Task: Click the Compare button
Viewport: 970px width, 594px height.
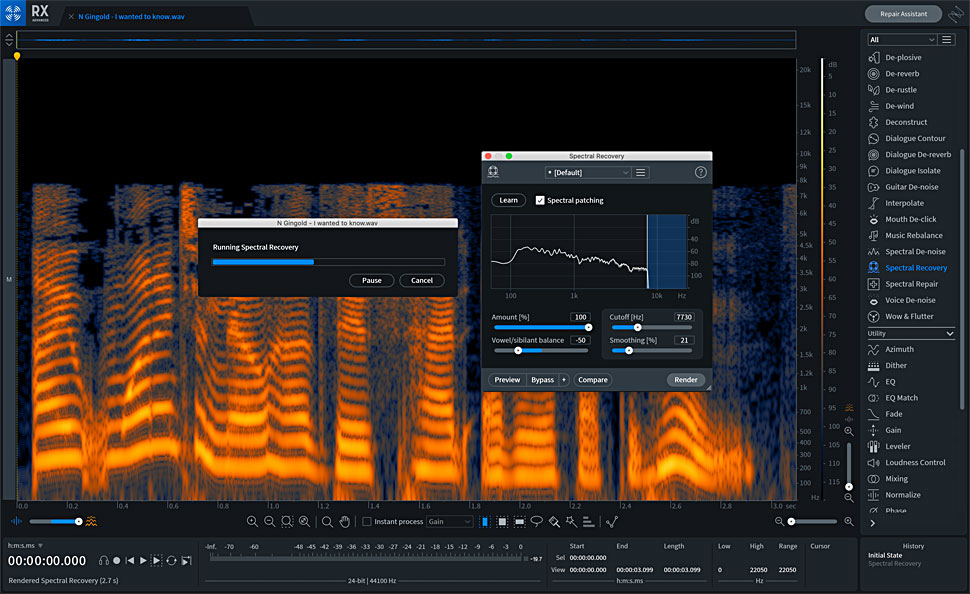Action: click(x=593, y=380)
